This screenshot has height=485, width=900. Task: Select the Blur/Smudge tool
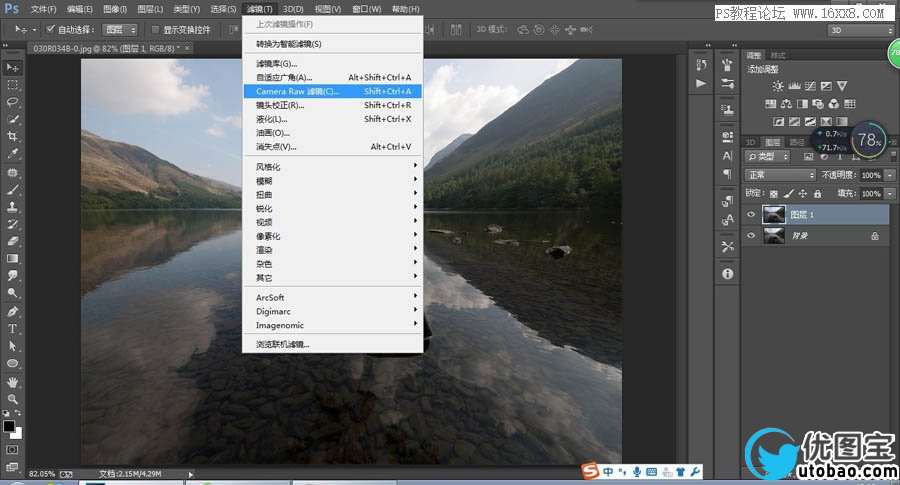pyautogui.click(x=12, y=276)
